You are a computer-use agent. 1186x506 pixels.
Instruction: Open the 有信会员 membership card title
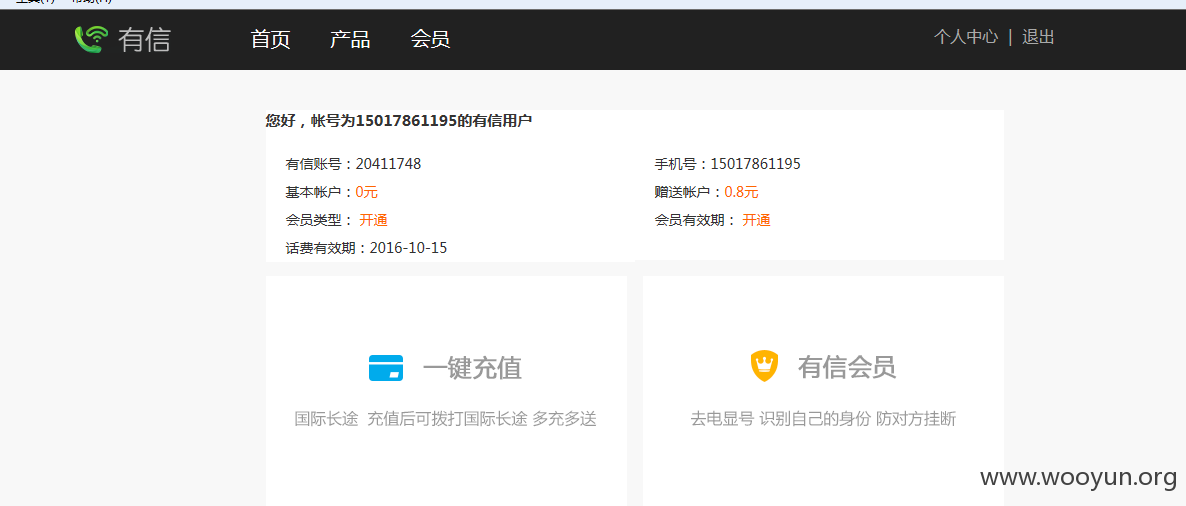846,368
